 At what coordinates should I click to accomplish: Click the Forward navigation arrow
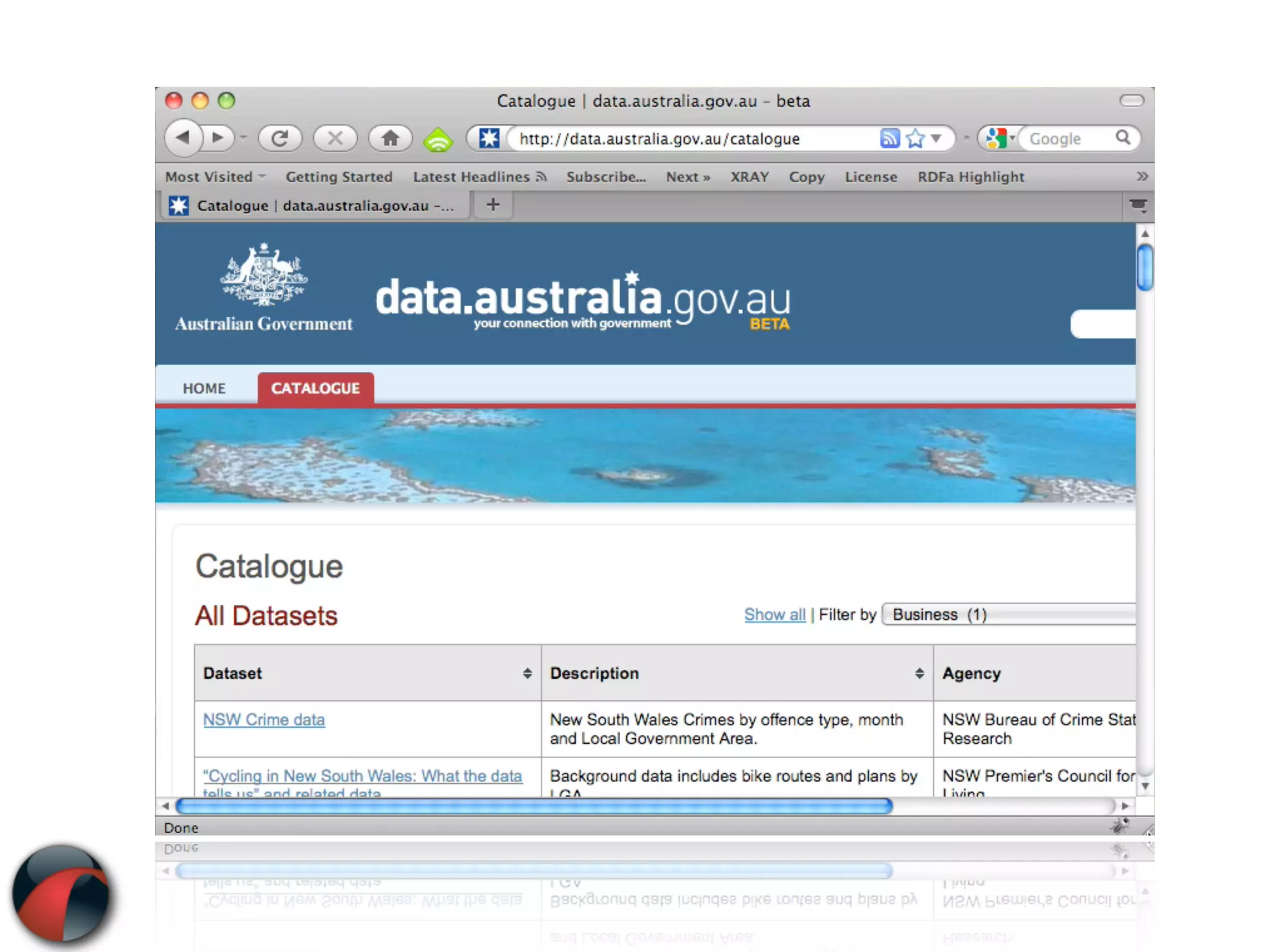tap(218, 138)
